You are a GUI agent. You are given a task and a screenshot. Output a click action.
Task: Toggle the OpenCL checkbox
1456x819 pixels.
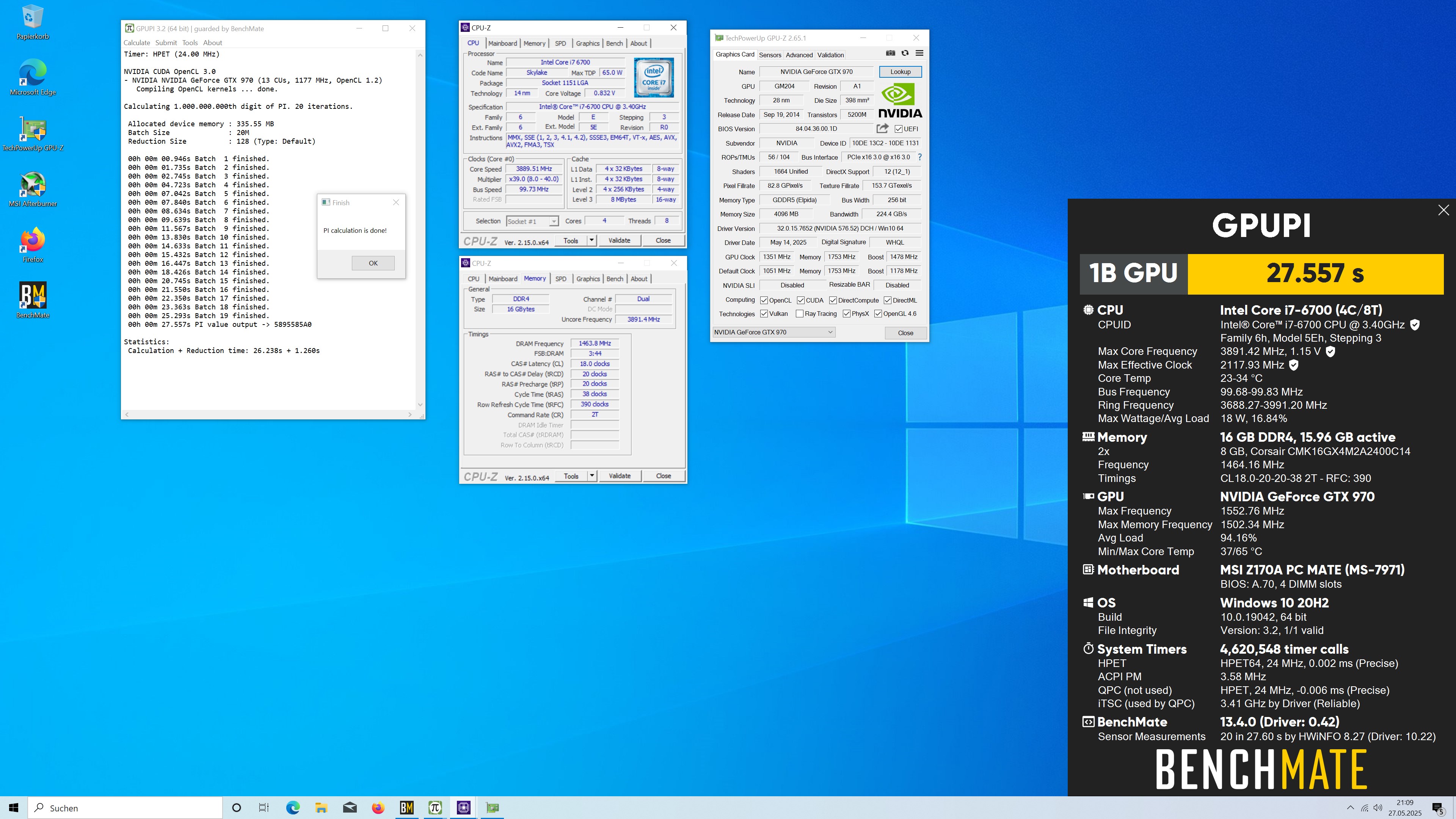pyautogui.click(x=764, y=300)
